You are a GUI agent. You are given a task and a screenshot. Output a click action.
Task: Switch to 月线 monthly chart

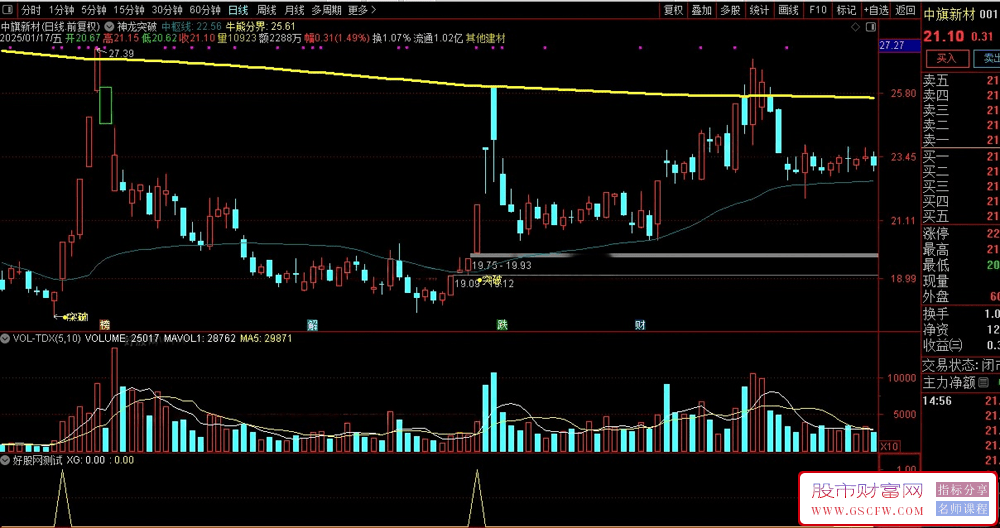tap(294, 10)
